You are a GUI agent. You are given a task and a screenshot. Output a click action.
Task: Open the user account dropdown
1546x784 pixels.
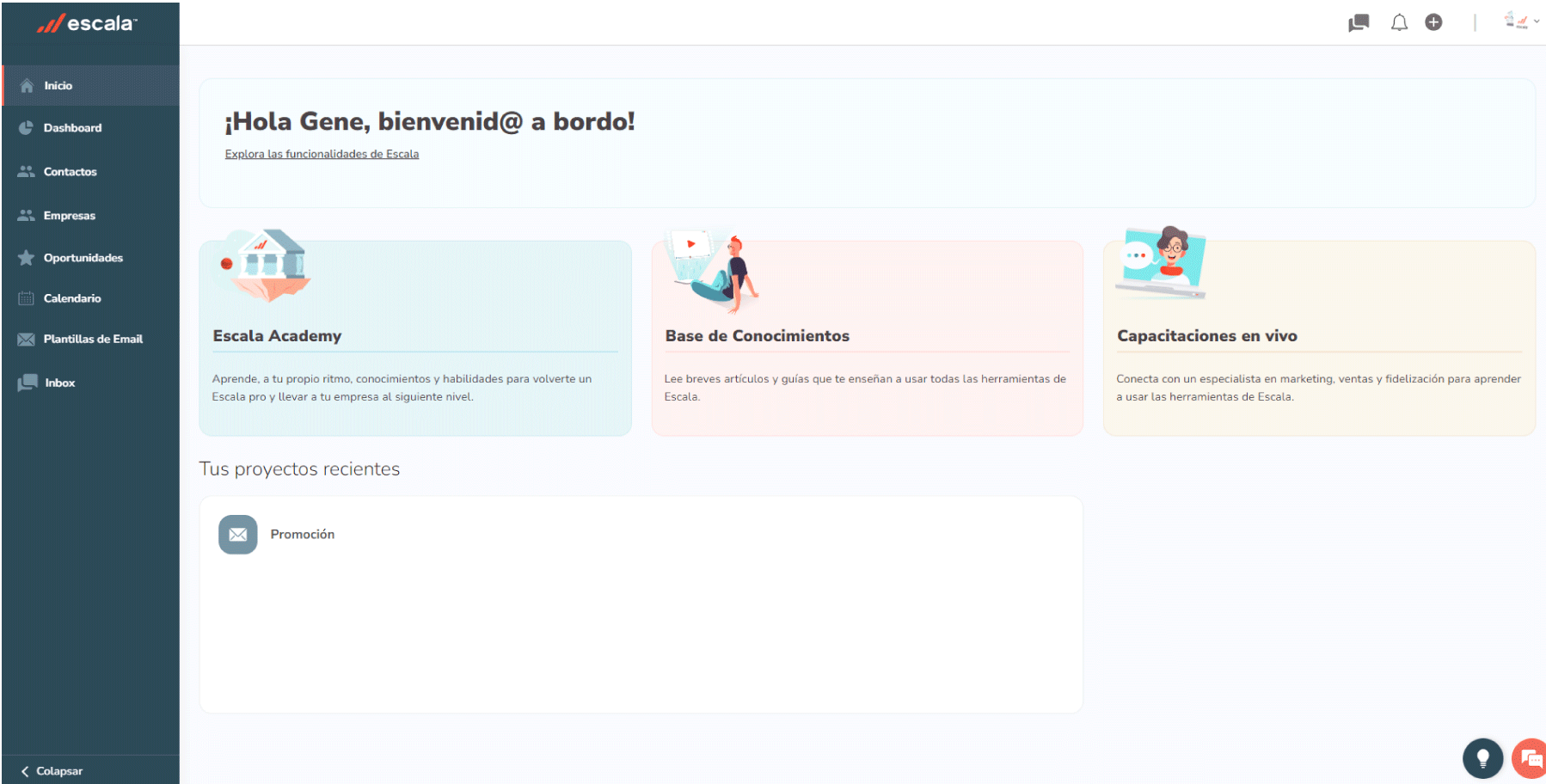click(1521, 21)
